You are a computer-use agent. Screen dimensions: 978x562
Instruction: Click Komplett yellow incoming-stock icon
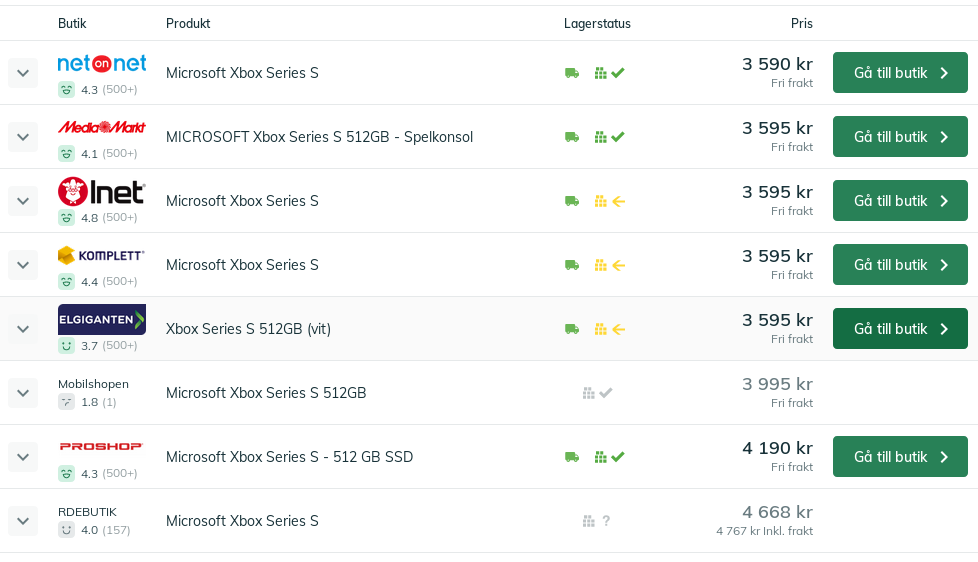pyautogui.click(x=609, y=265)
